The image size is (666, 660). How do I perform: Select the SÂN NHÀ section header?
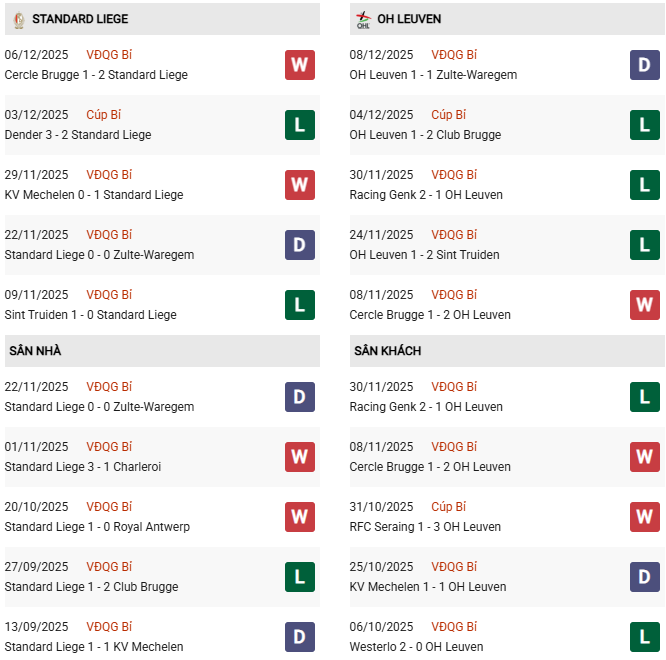pos(36,351)
